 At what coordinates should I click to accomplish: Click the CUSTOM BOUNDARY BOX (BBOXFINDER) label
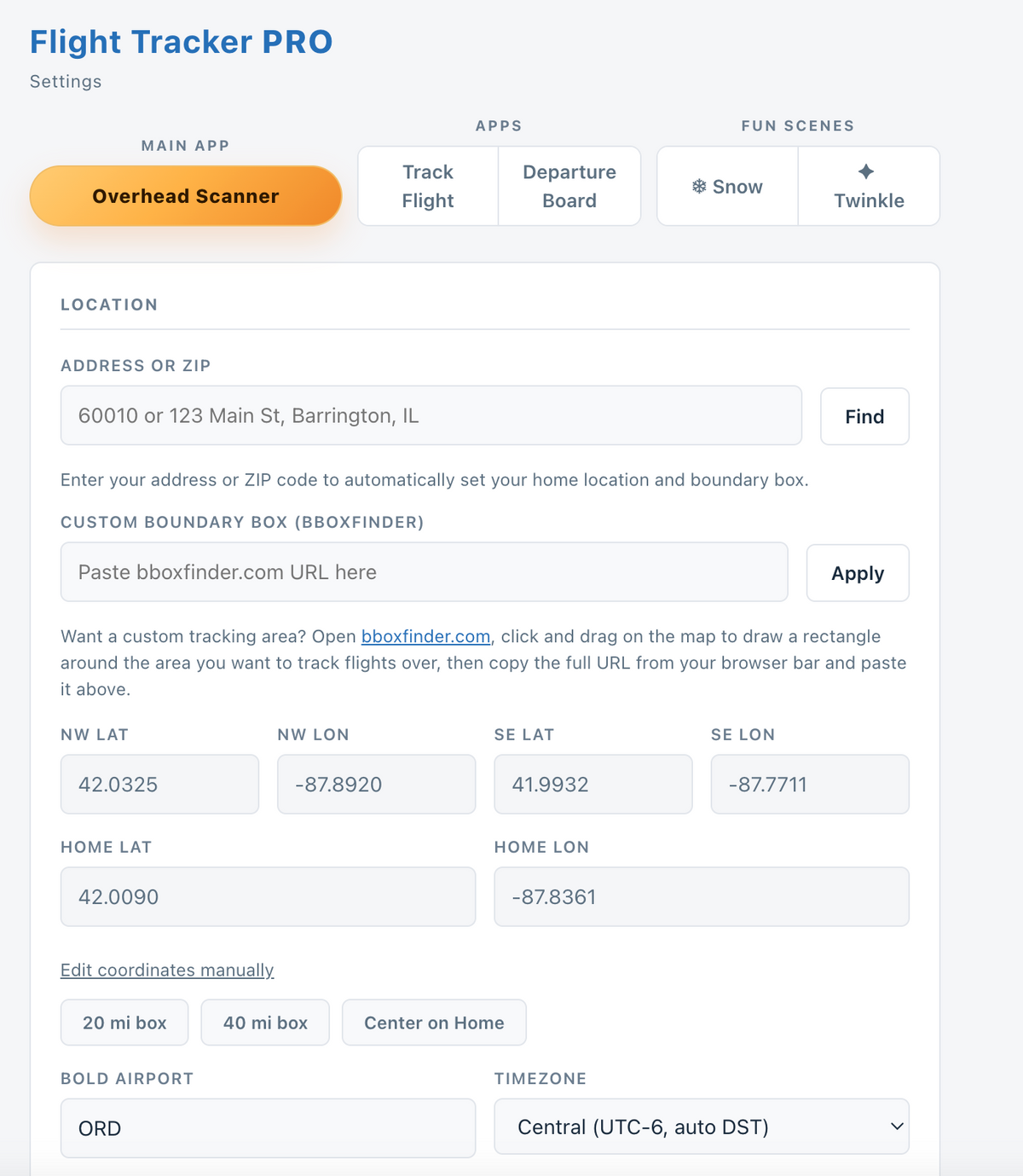(242, 523)
